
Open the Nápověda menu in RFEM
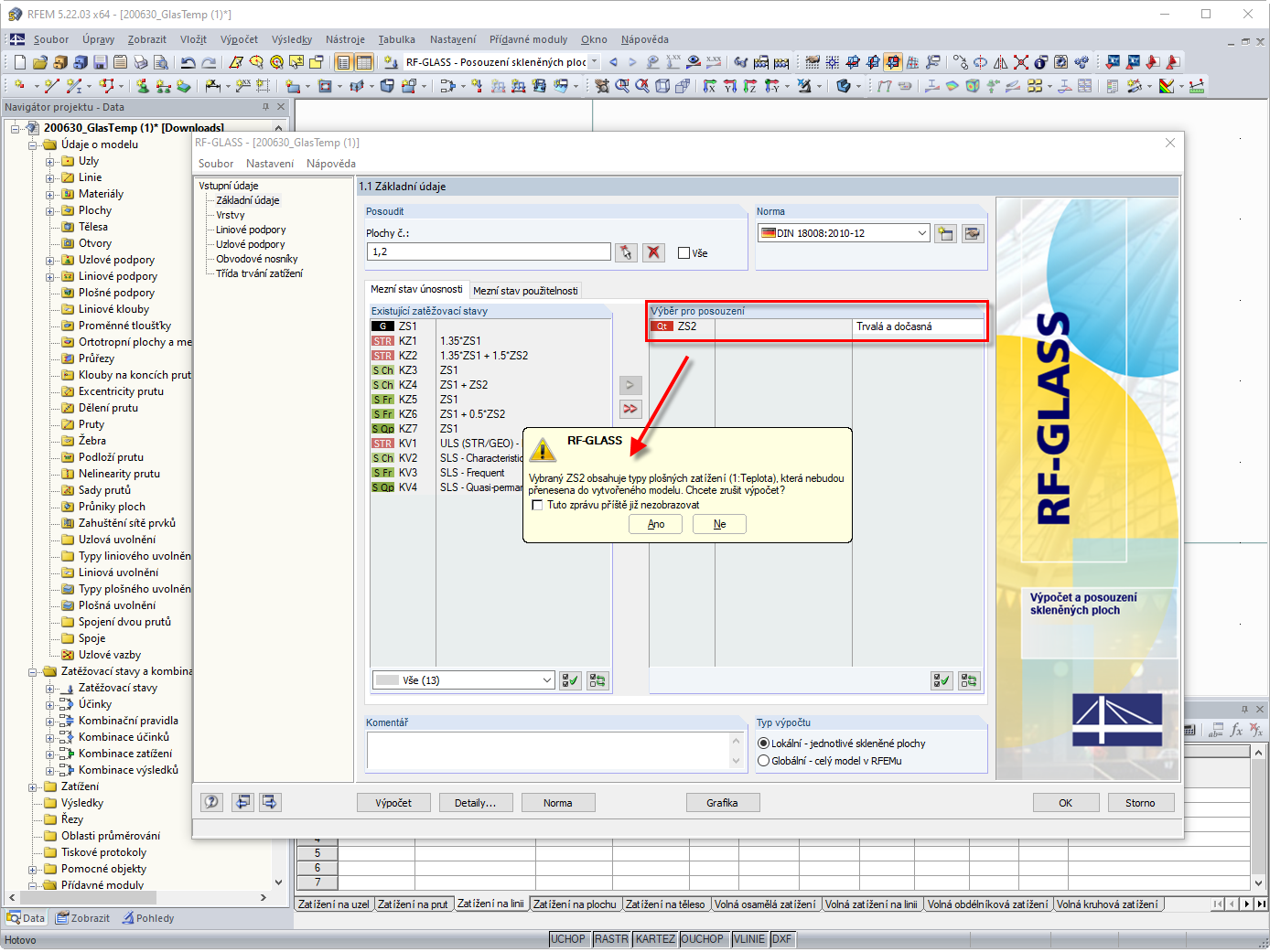(645, 39)
